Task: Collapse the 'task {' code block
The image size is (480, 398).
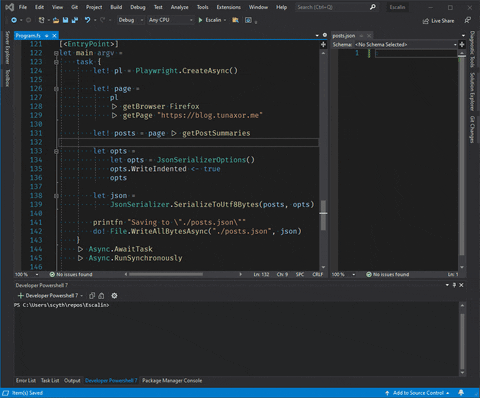Action: pyautogui.click(x=56, y=62)
